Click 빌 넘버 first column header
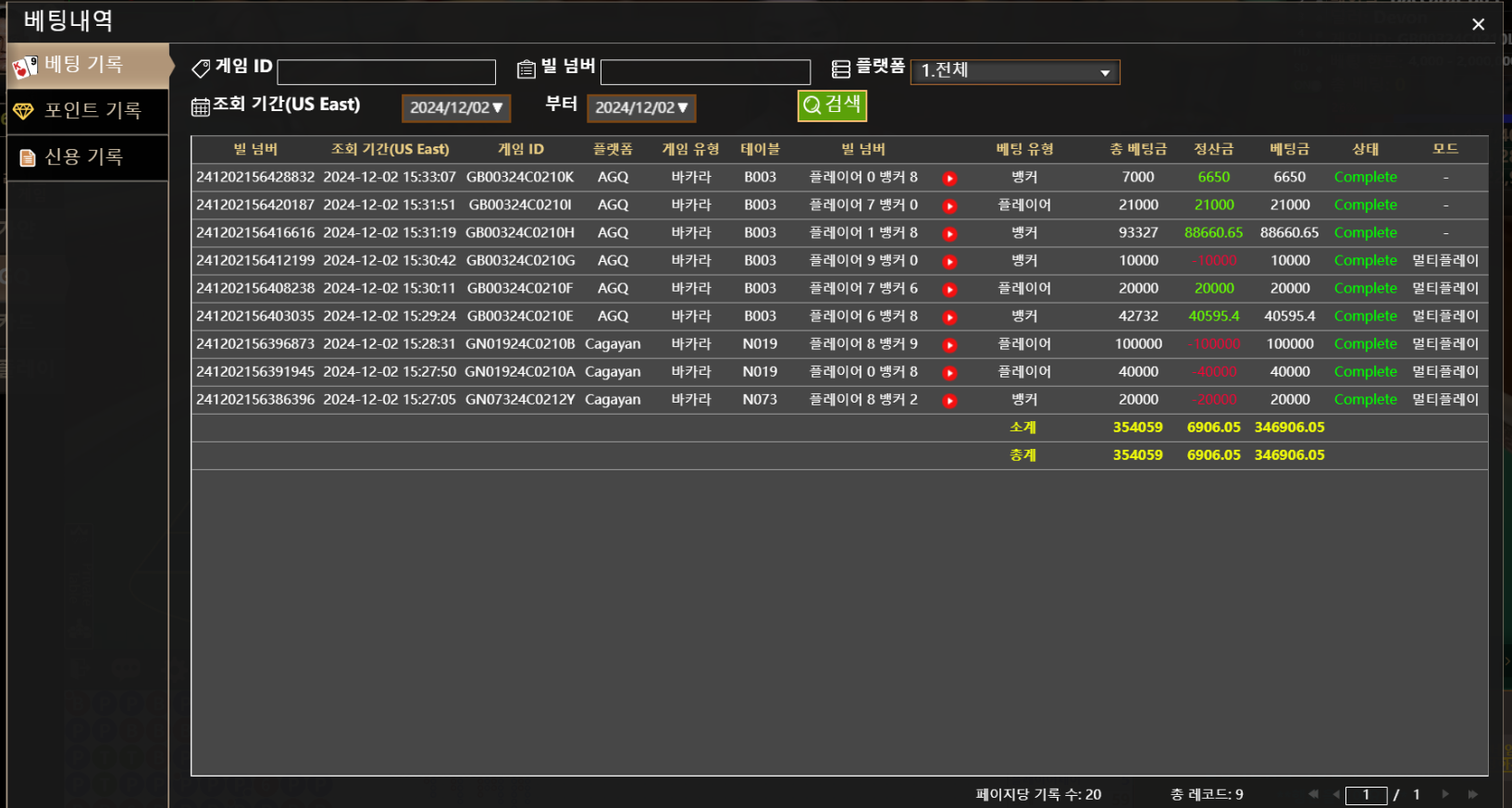1512x808 pixels. 255,149
